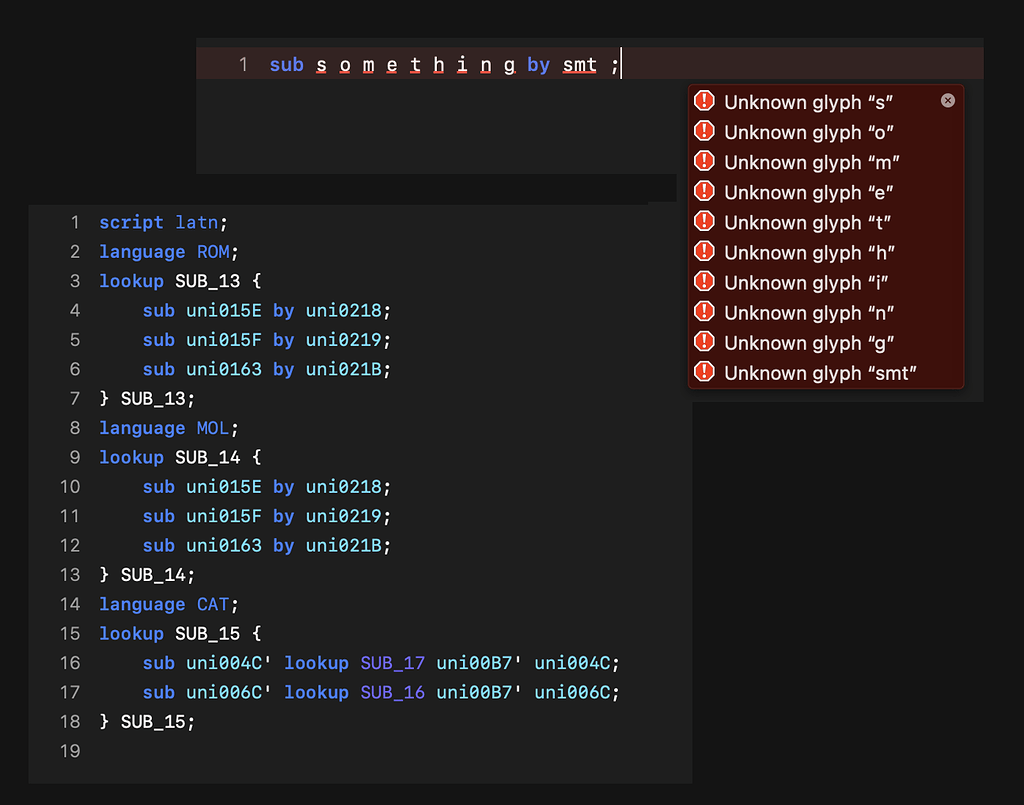Click the error icon beside Unknown glyph "h"
Screen dimensions: 1024x805
point(704,252)
